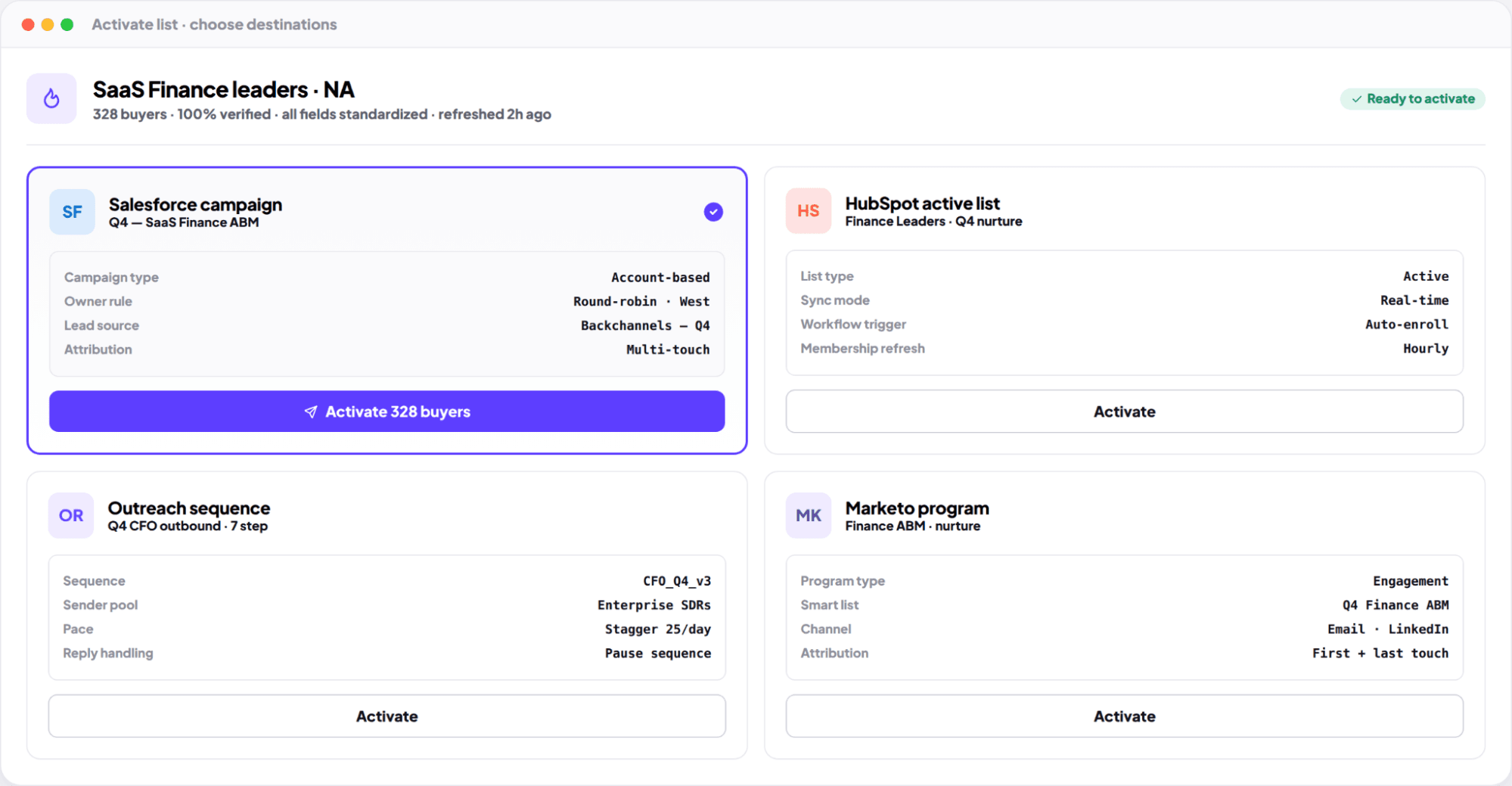Toggle the Salesforce campaign selected checkmark
Viewport: 1512px width, 786px height.
(713, 212)
